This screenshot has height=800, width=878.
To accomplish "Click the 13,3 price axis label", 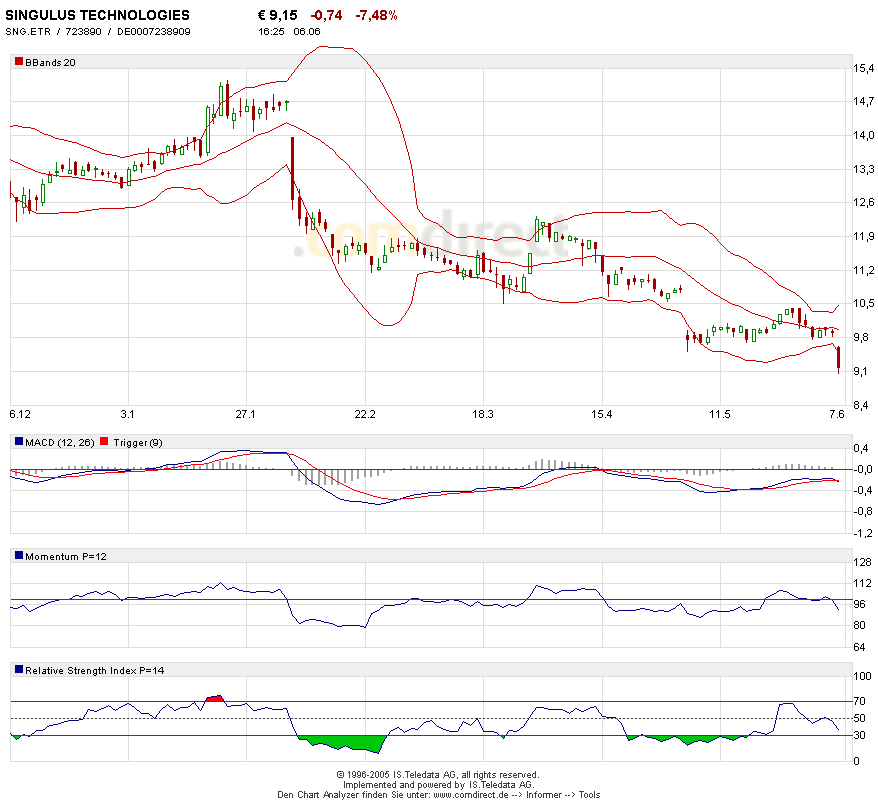I will pos(863,169).
